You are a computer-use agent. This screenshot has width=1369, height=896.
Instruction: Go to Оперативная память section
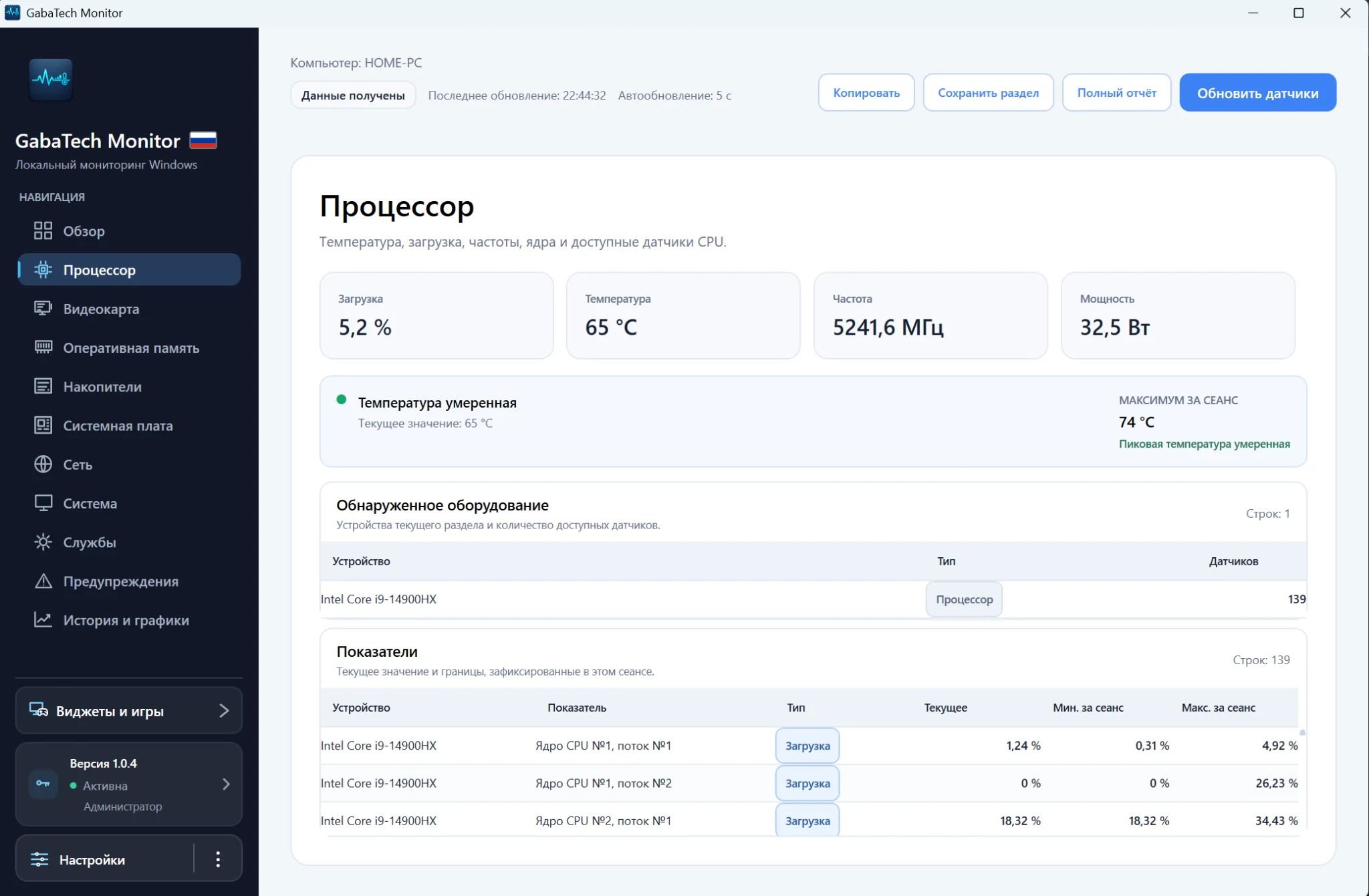pyautogui.click(x=128, y=347)
